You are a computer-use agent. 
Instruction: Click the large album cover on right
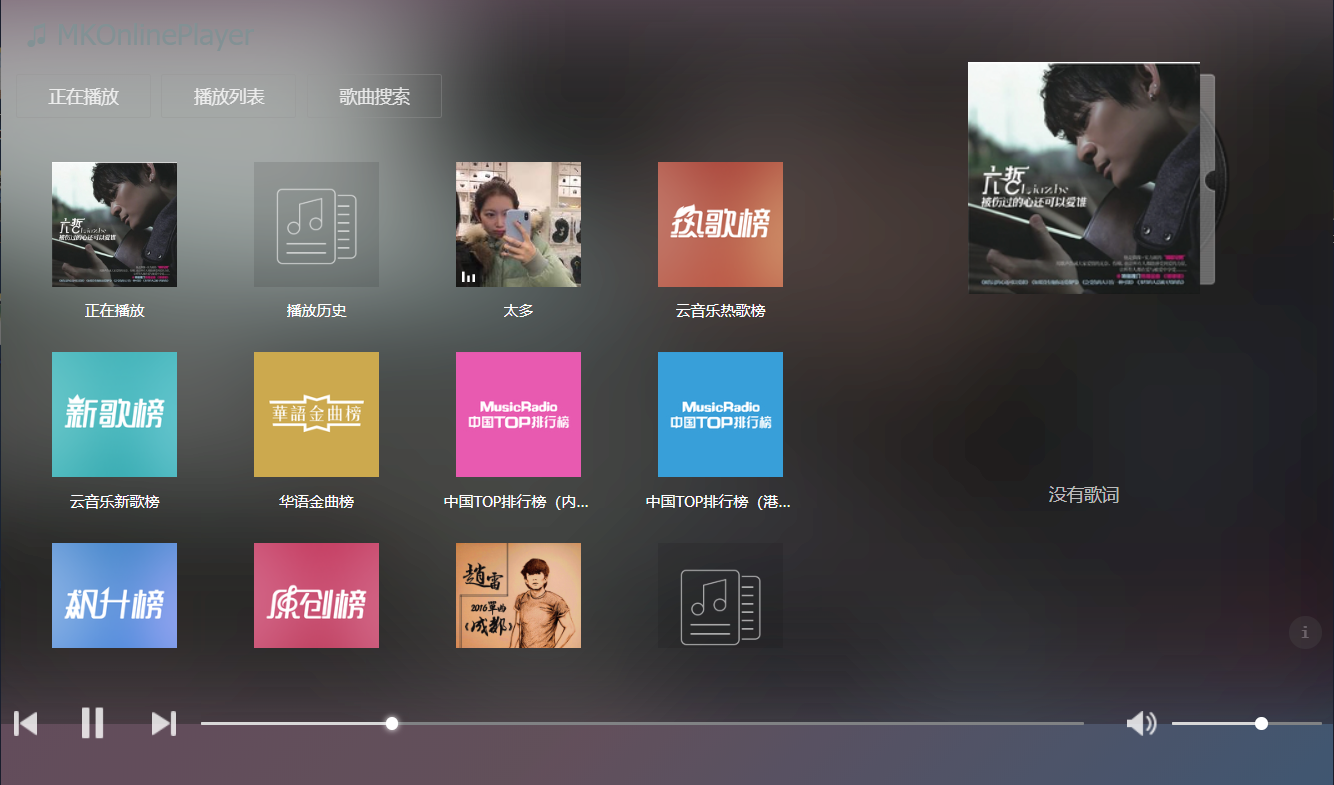coord(1084,178)
